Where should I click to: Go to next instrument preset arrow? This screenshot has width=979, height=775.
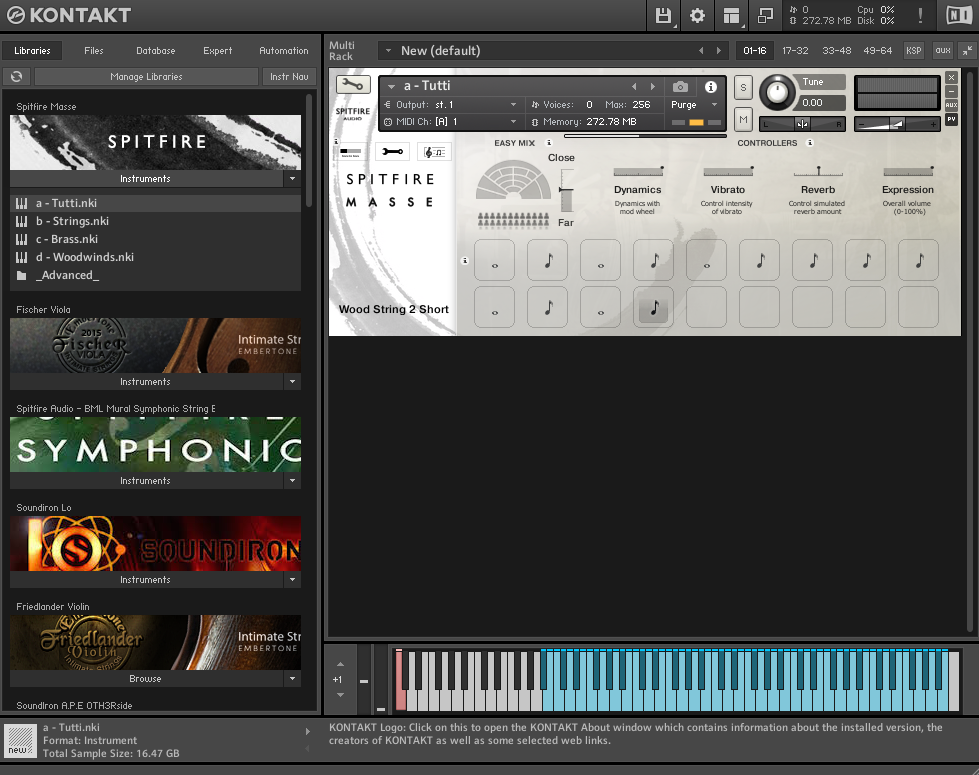point(653,87)
